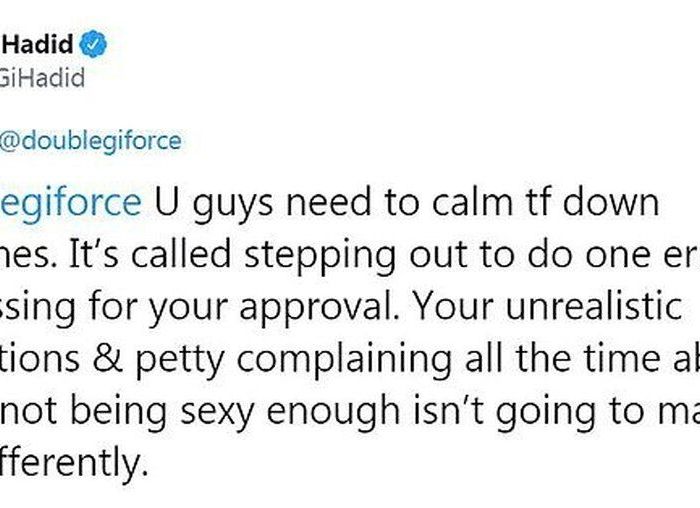Image resolution: width=700 pixels, height=508 pixels.
Task: Click the final word "fferently."
Action: click(x=74, y=462)
